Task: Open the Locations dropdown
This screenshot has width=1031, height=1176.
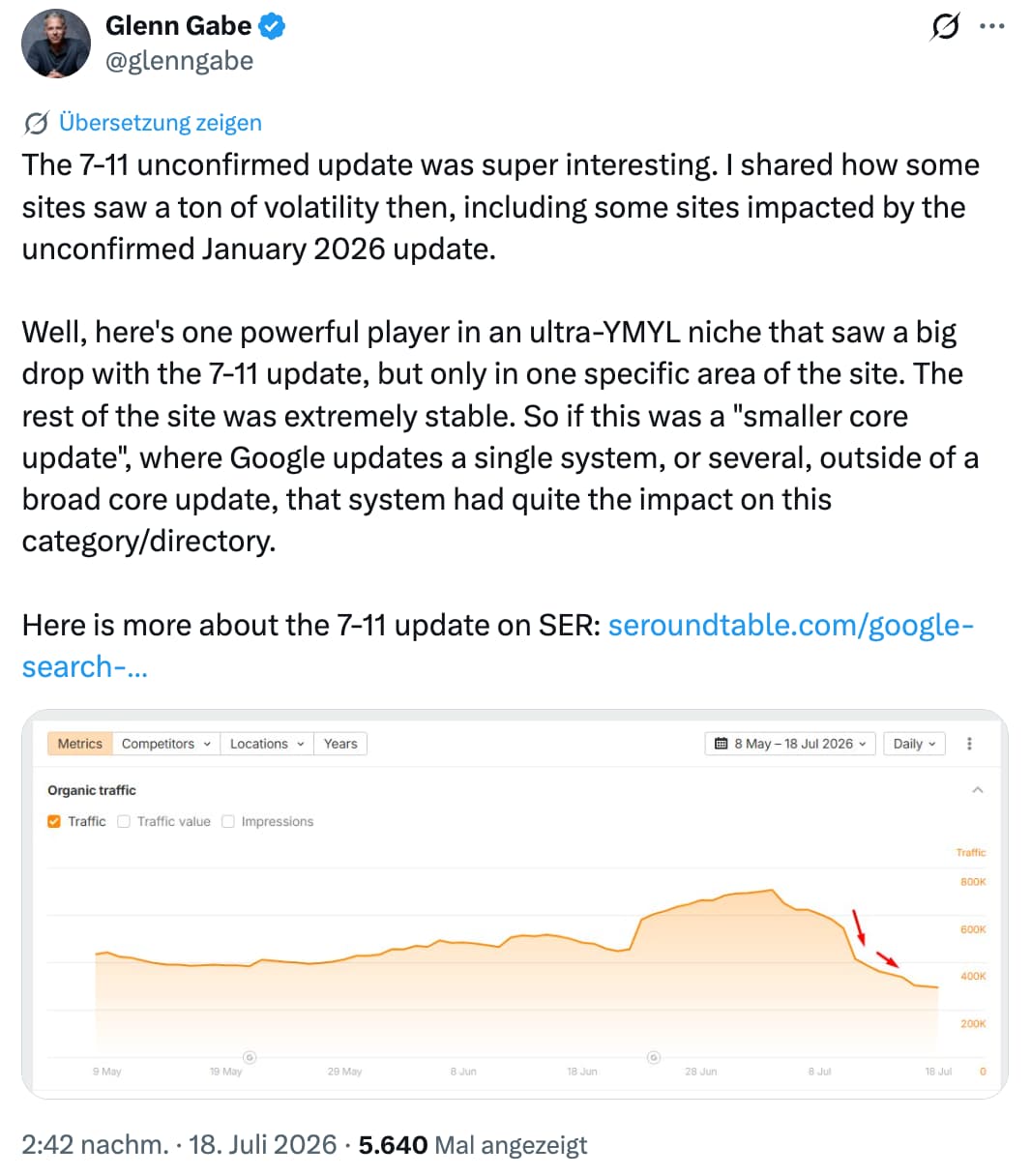Action: coord(267,744)
